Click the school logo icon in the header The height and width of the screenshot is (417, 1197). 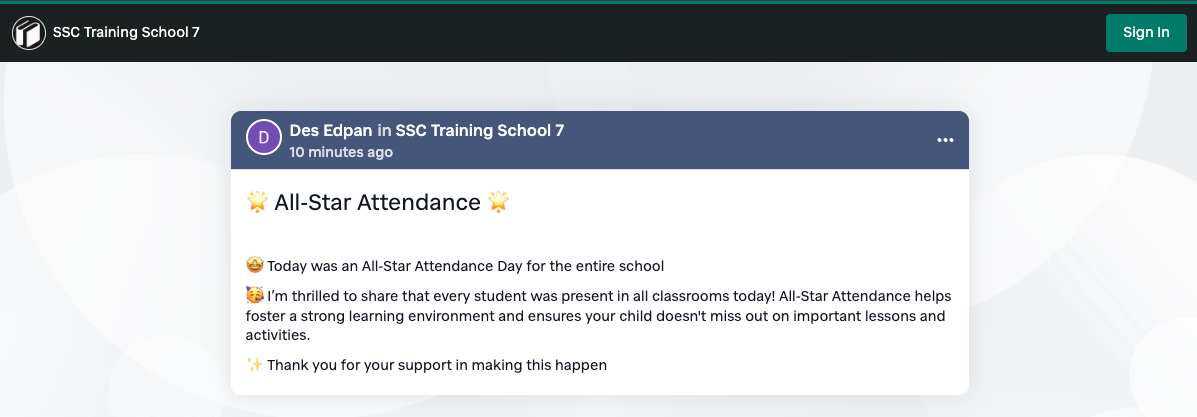[x=29, y=33]
